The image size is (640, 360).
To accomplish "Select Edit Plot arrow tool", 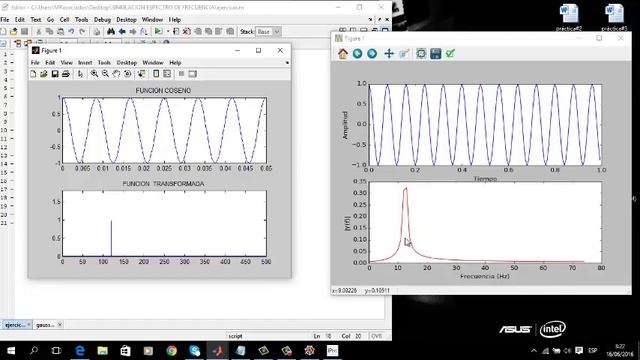I will pos(80,74).
